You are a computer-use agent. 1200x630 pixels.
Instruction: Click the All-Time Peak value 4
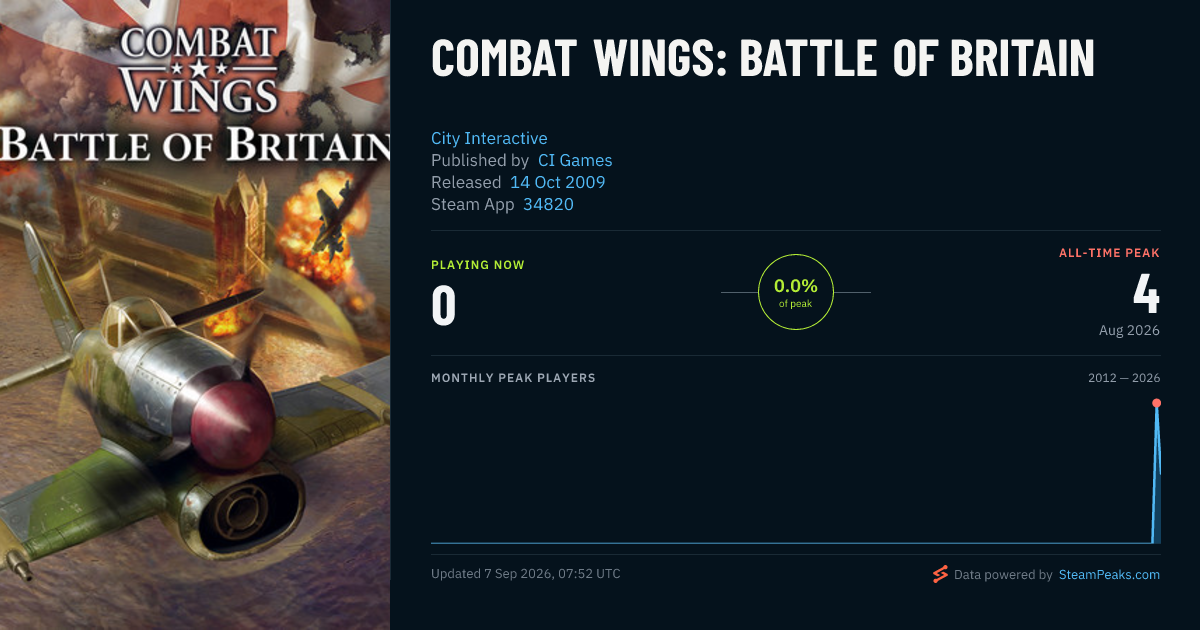(1146, 293)
